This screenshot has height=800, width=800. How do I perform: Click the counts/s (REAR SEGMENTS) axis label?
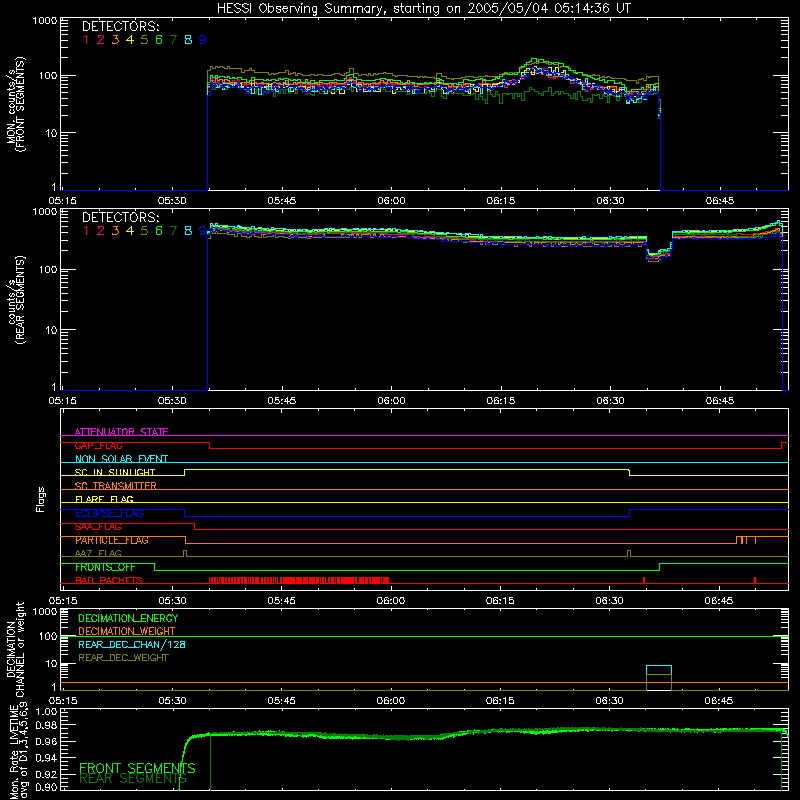[15, 300]
